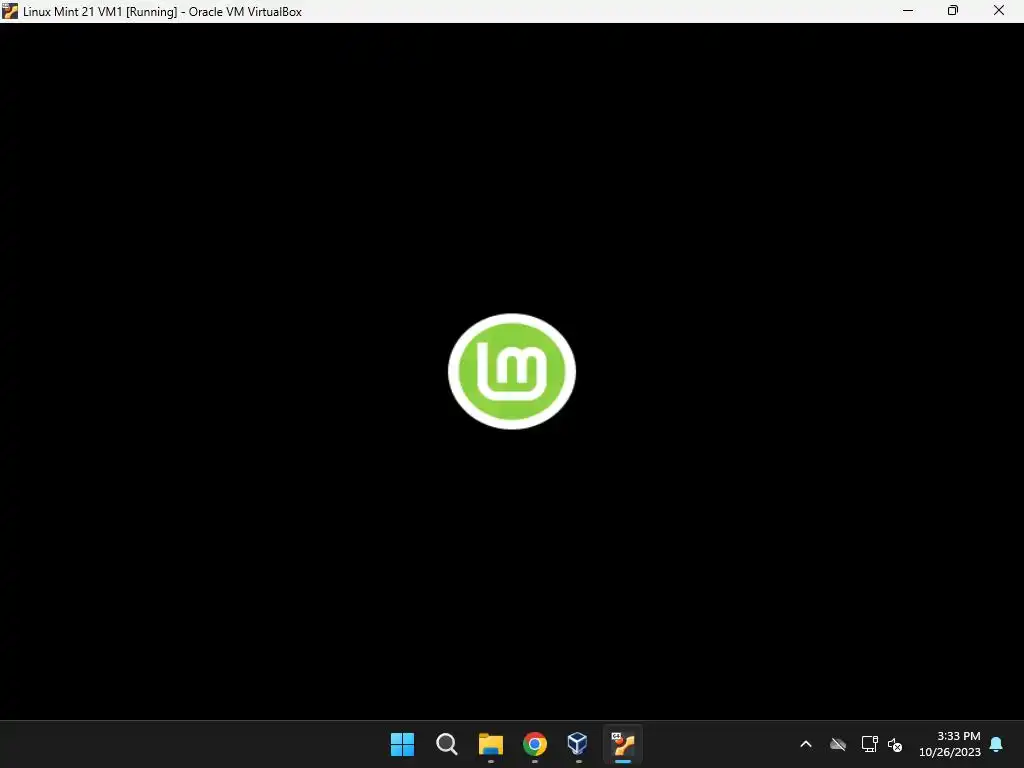Image resolution: width=1024 pixels, height=768 pixels.
Task: Minimize the Linux Mint 21 VM1 window
Action: [908, 11]
